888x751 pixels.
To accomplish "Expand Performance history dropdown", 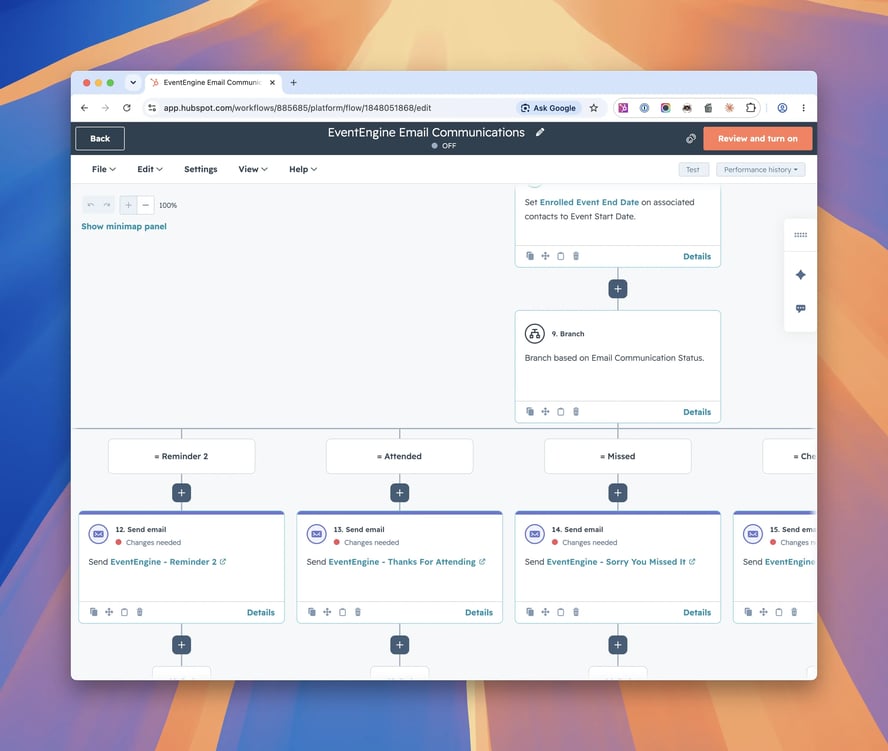I will (761, 169).
